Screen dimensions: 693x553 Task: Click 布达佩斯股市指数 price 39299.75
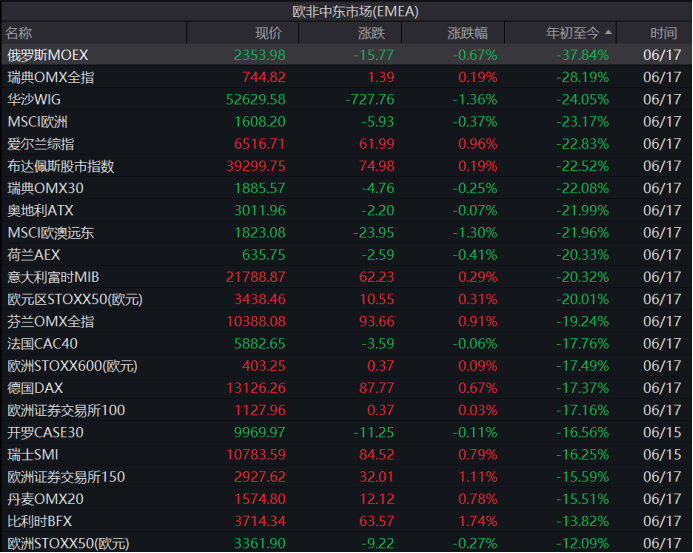256,166
